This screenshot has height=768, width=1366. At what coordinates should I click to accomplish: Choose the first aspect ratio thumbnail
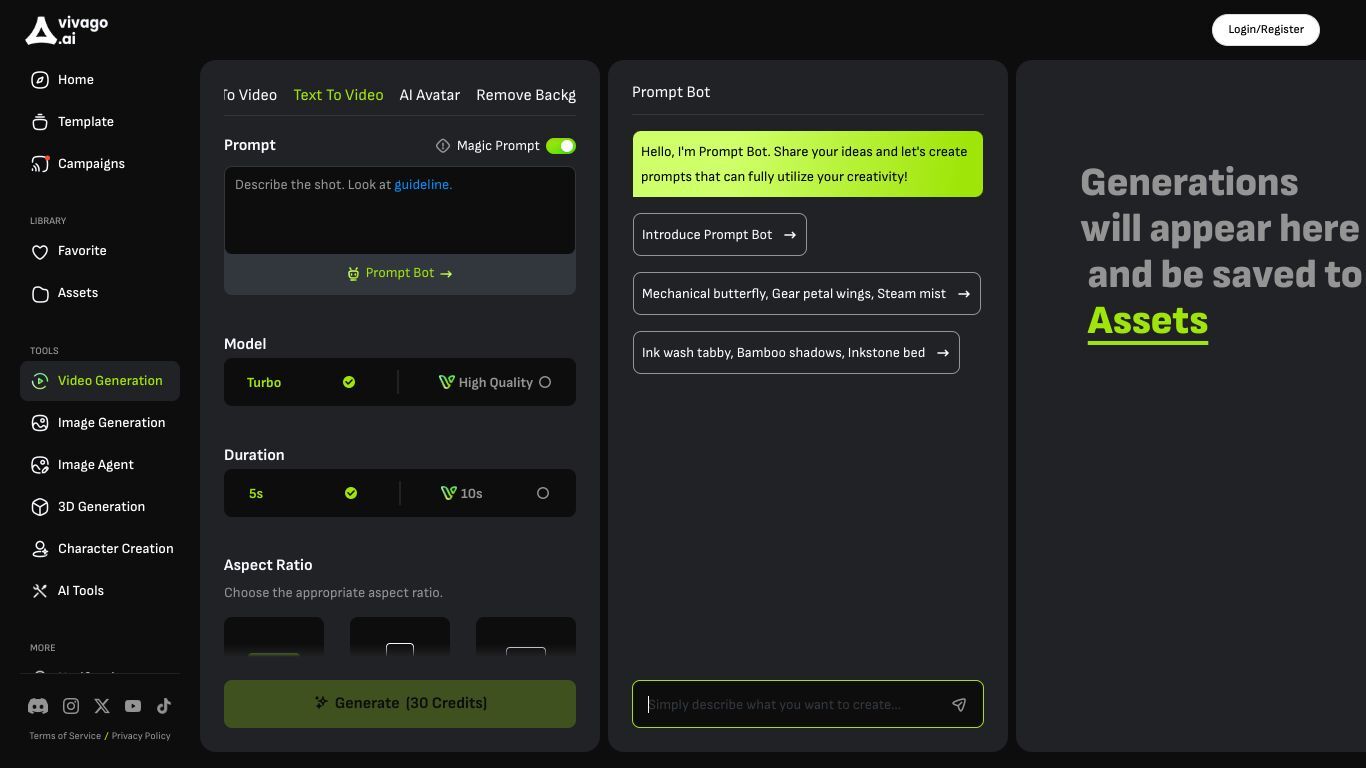pyautogui.click(x=274, y=637)
